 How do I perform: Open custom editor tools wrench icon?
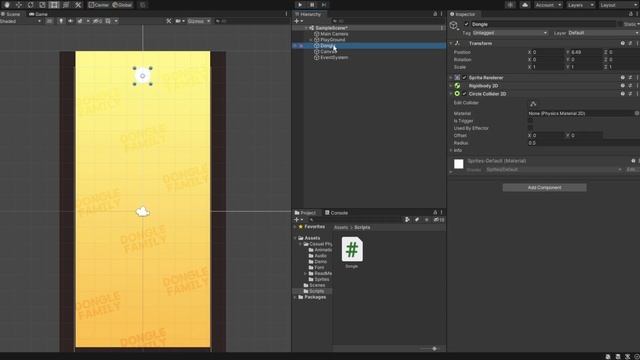[x=78, y=5]
